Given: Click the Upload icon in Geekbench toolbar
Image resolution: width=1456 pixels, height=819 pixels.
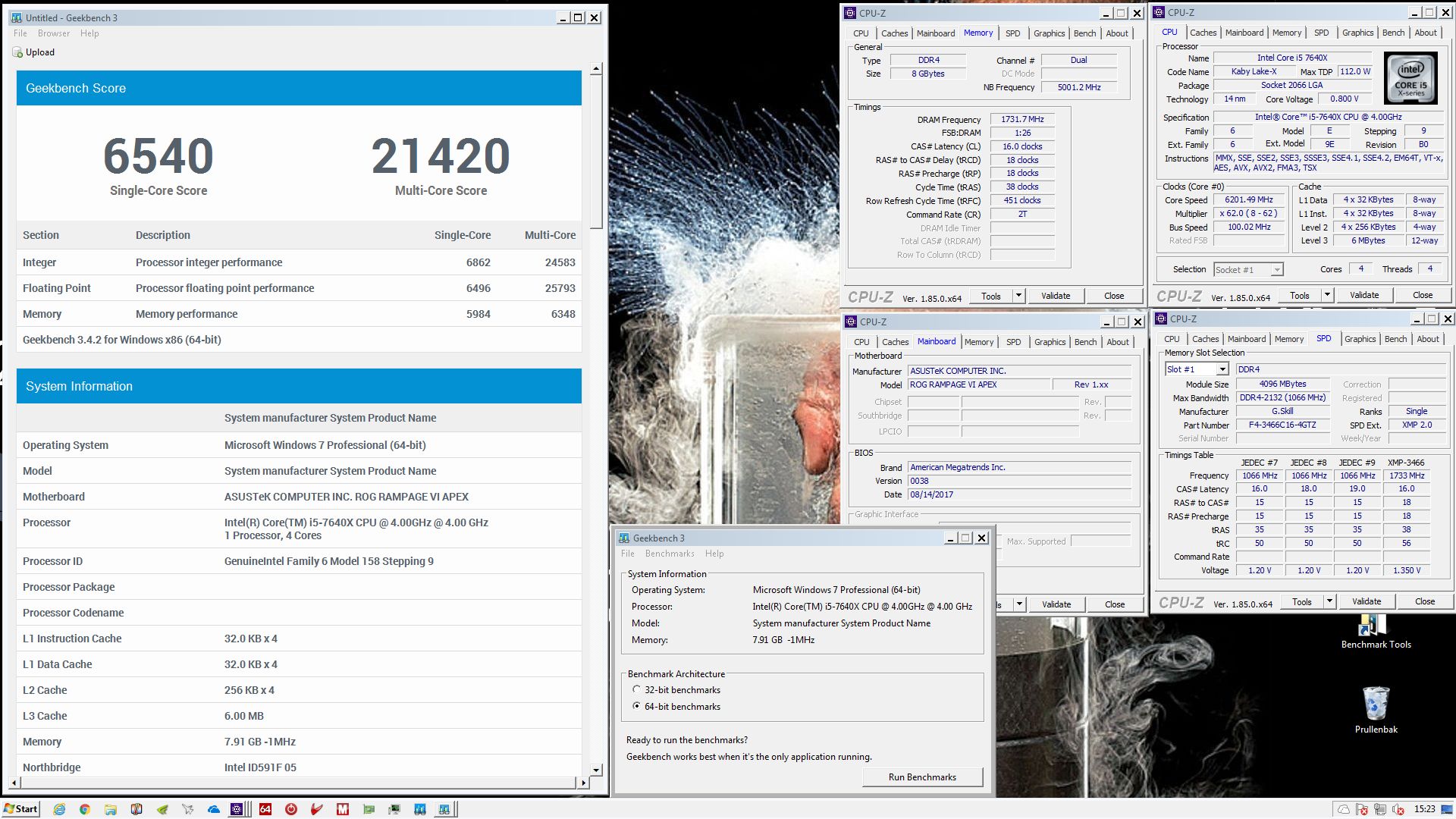Looking at the screenshot, I should [x=17, y=52].
